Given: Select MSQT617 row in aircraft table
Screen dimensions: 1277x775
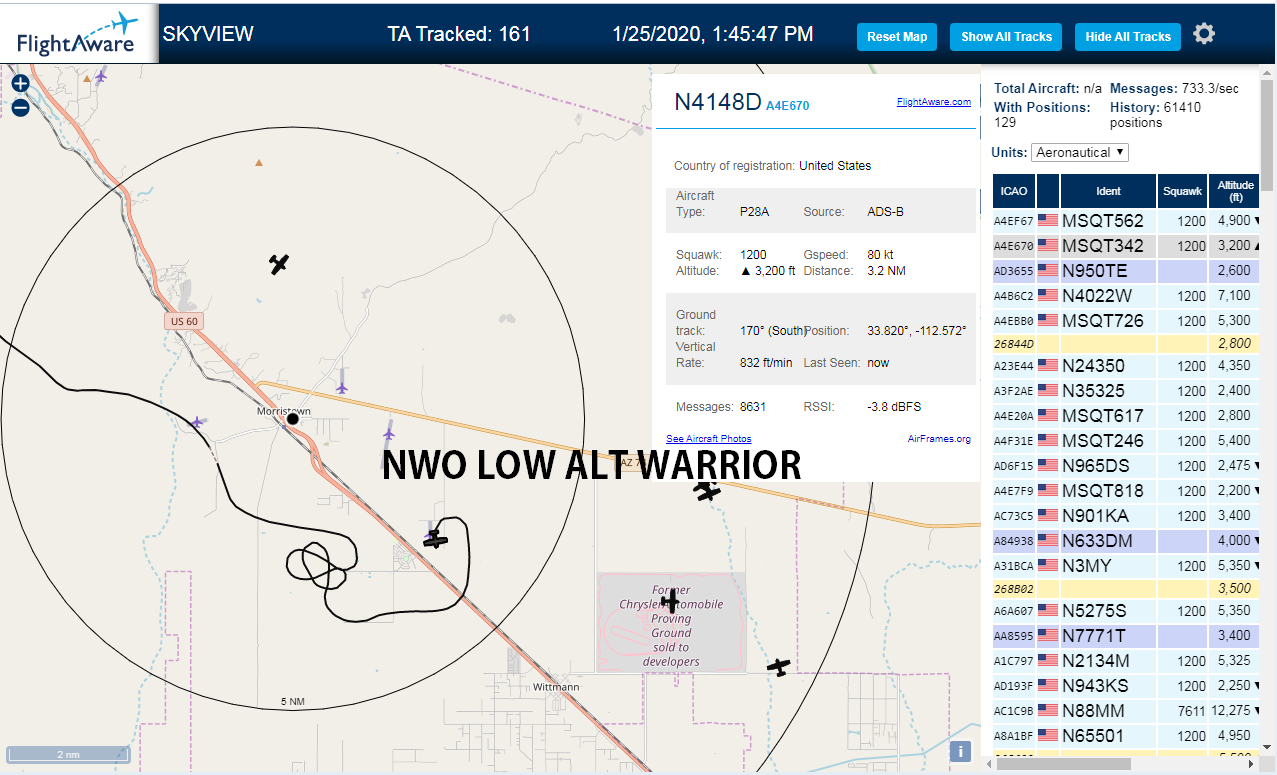Looking at the screenshot, I should (1127, 415).
